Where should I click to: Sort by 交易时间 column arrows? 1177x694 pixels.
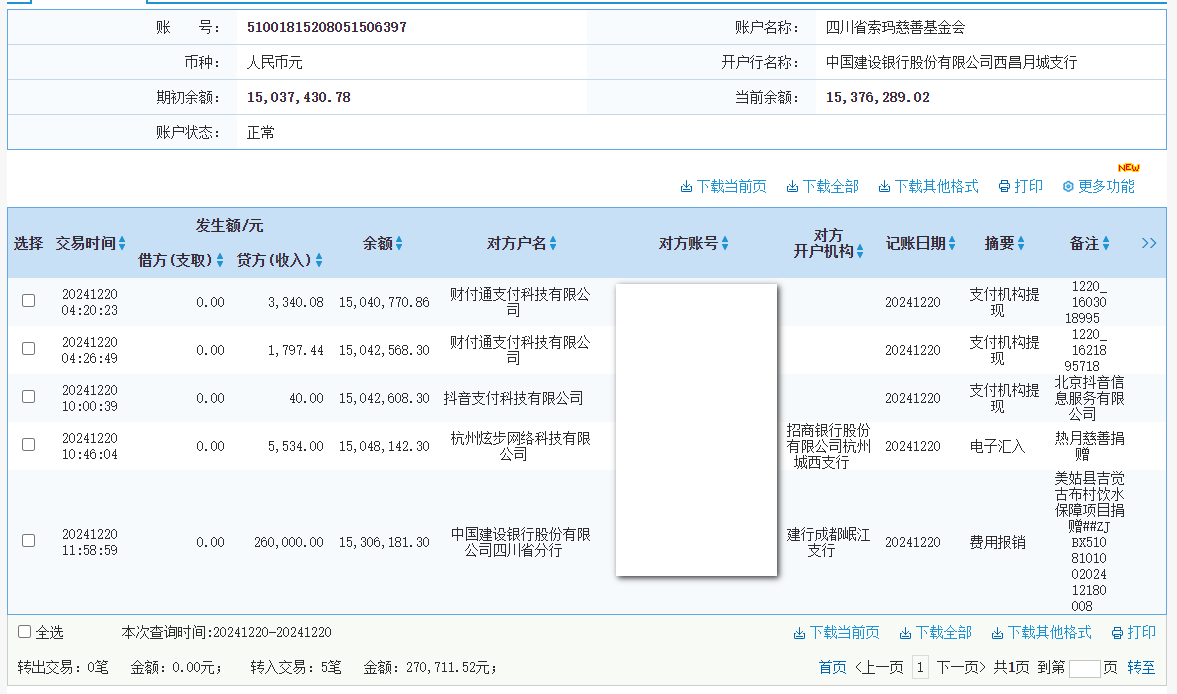point(122,243)
